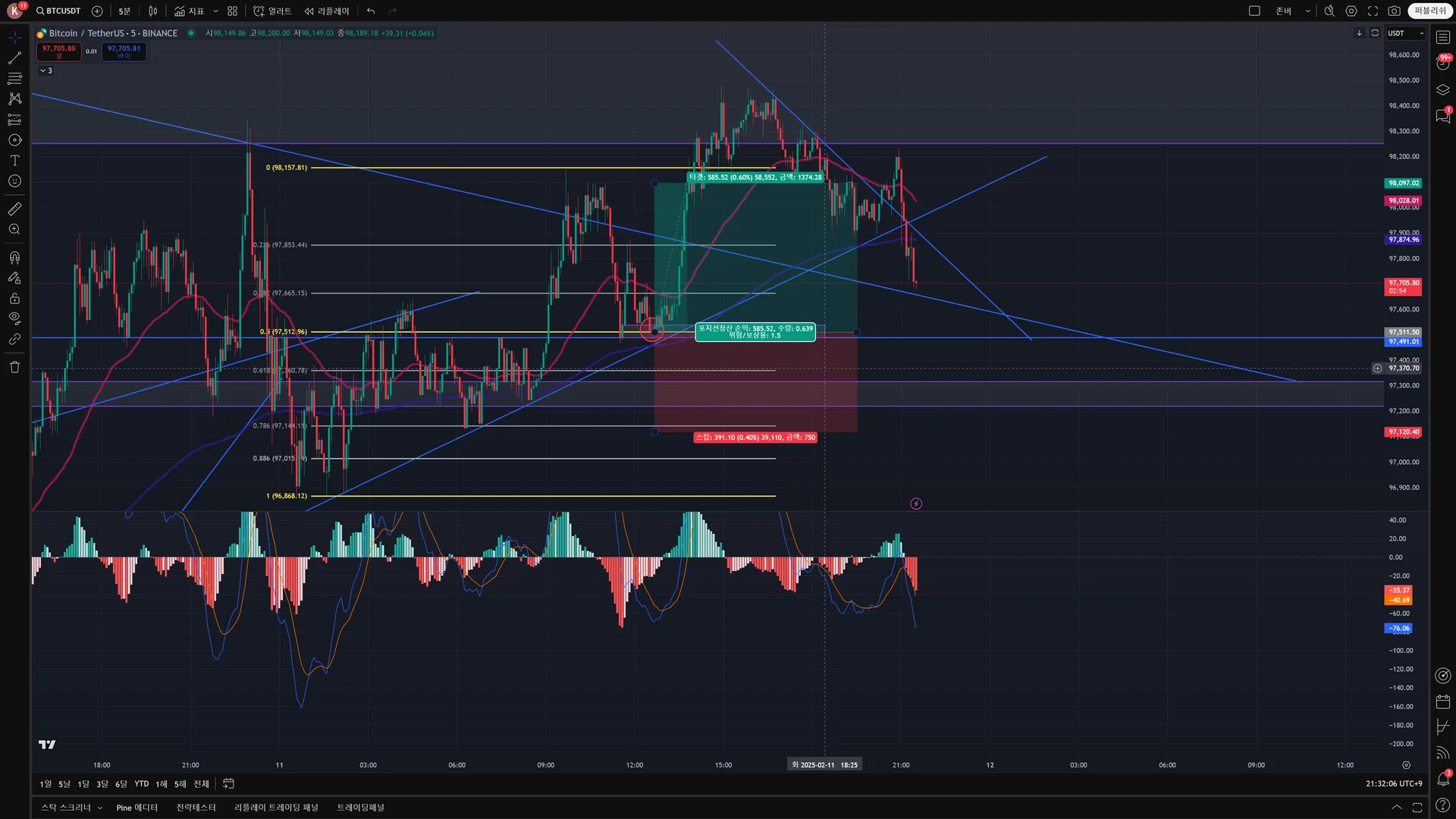The width and height of the screenshot is (1456, 819).
Task: Click the 퍼블리쉬 publish button
Action: pyautogui.click(x=1429, y=11)
